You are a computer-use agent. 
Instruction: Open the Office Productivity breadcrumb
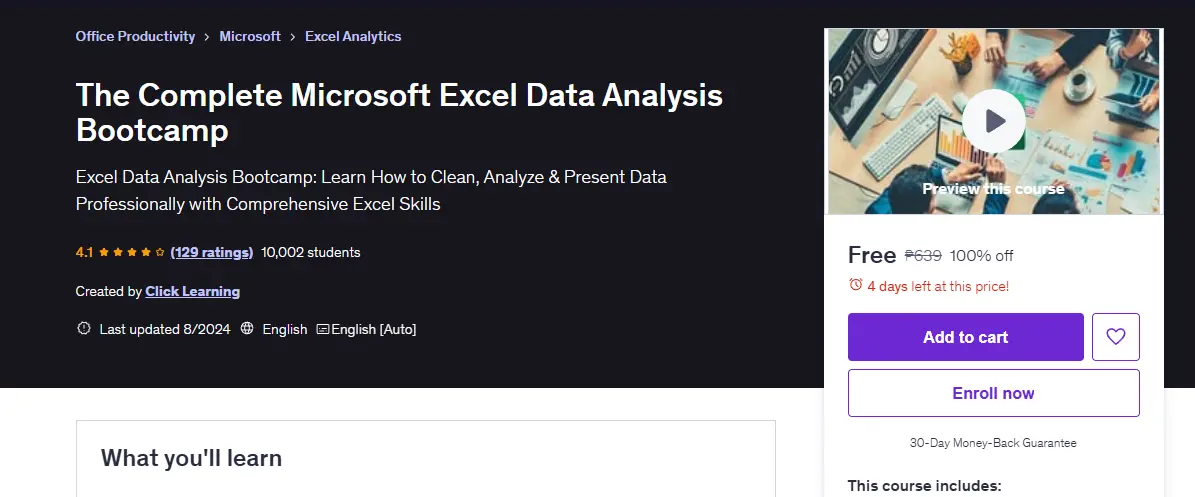click(135, 36)
